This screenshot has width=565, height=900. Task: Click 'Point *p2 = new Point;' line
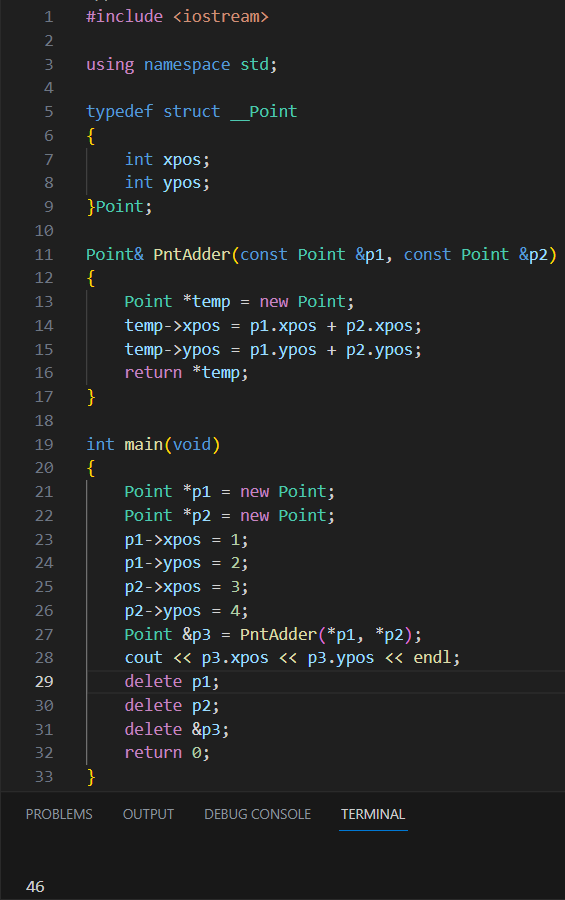pos(230,515)
